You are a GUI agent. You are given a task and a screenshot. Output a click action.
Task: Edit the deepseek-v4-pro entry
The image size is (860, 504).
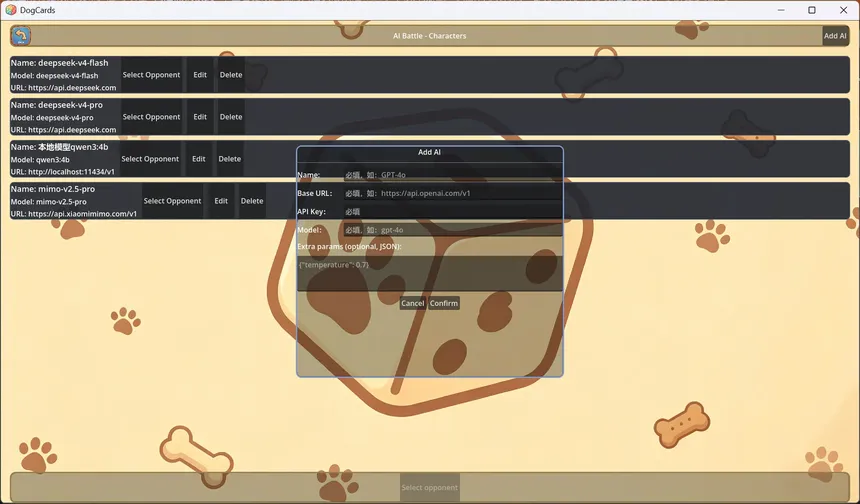point(200,117)
